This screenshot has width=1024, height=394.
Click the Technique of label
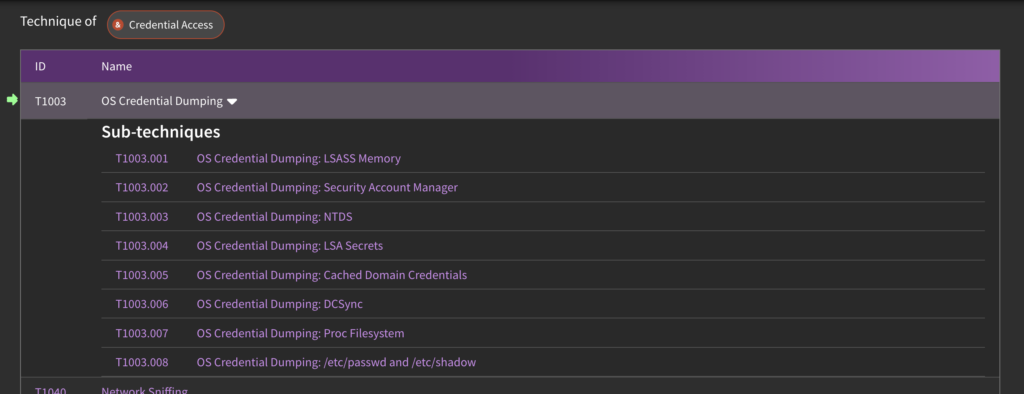[58, 22]
